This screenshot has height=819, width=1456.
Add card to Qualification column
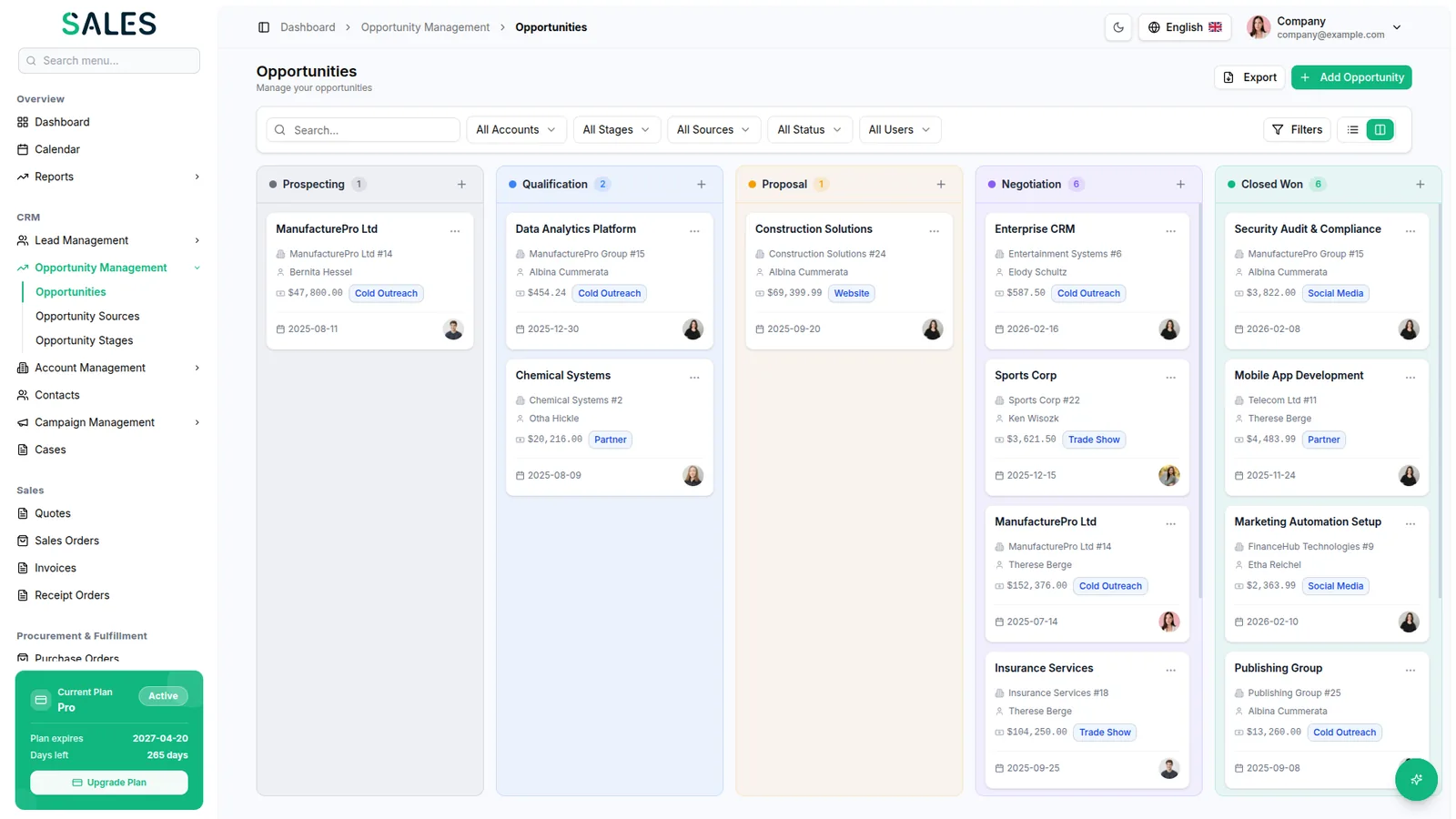click(x=702, y=185)
